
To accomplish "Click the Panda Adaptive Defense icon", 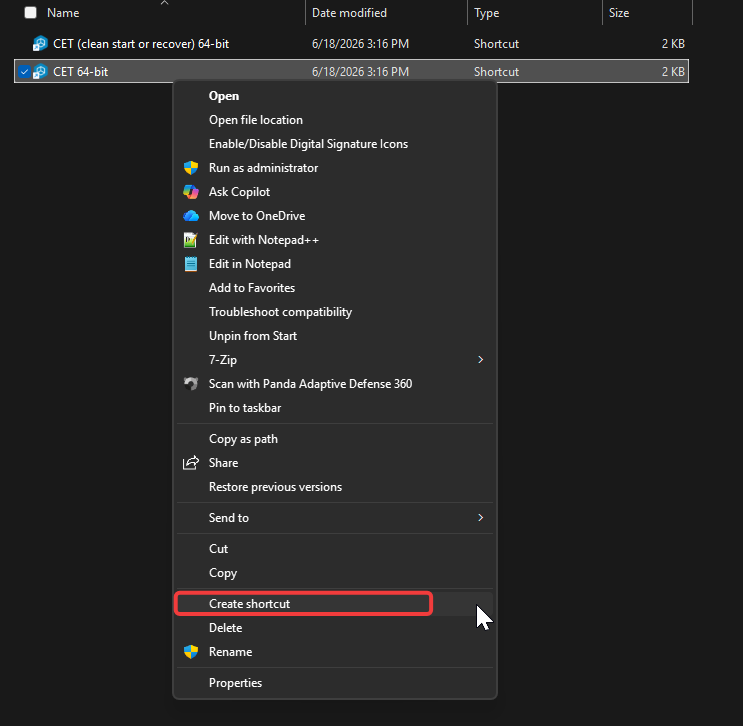I will pos(191,383).
